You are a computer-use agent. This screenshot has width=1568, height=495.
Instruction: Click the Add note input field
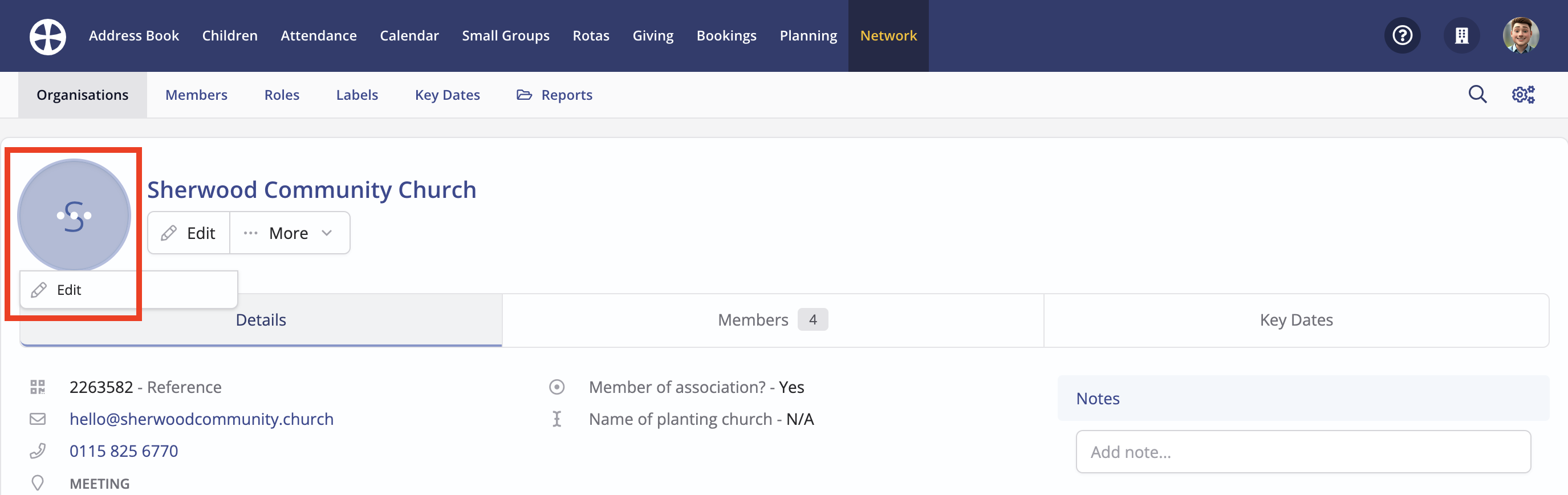point(1303,452)
